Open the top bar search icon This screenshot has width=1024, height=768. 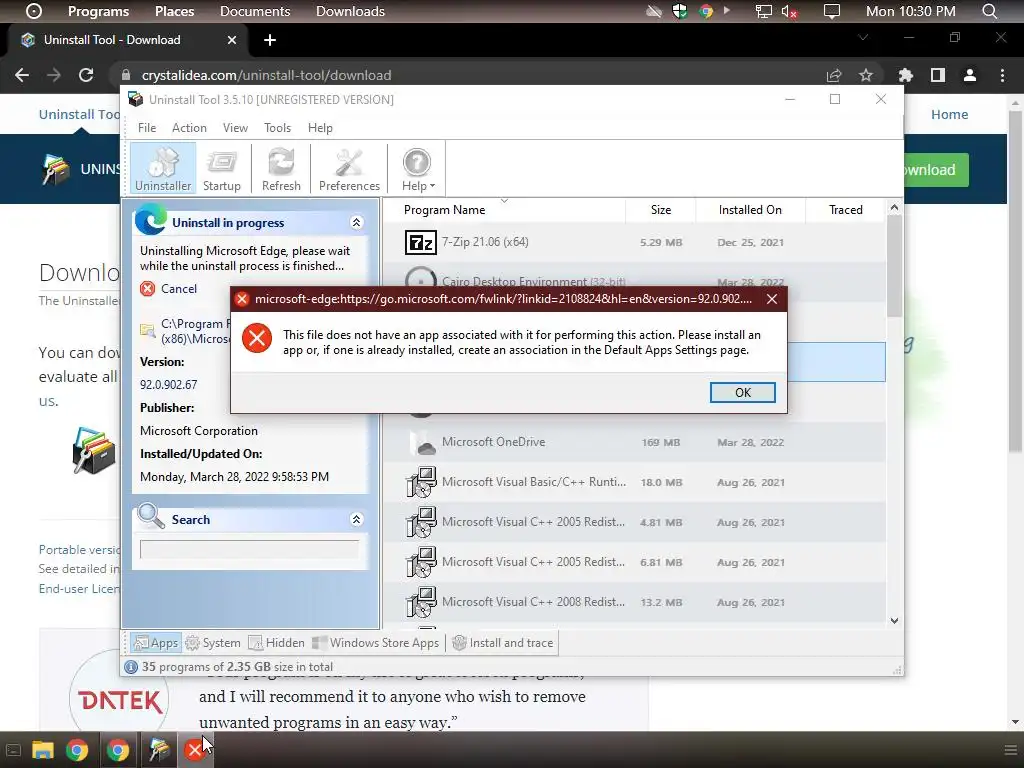coord(989,11)
